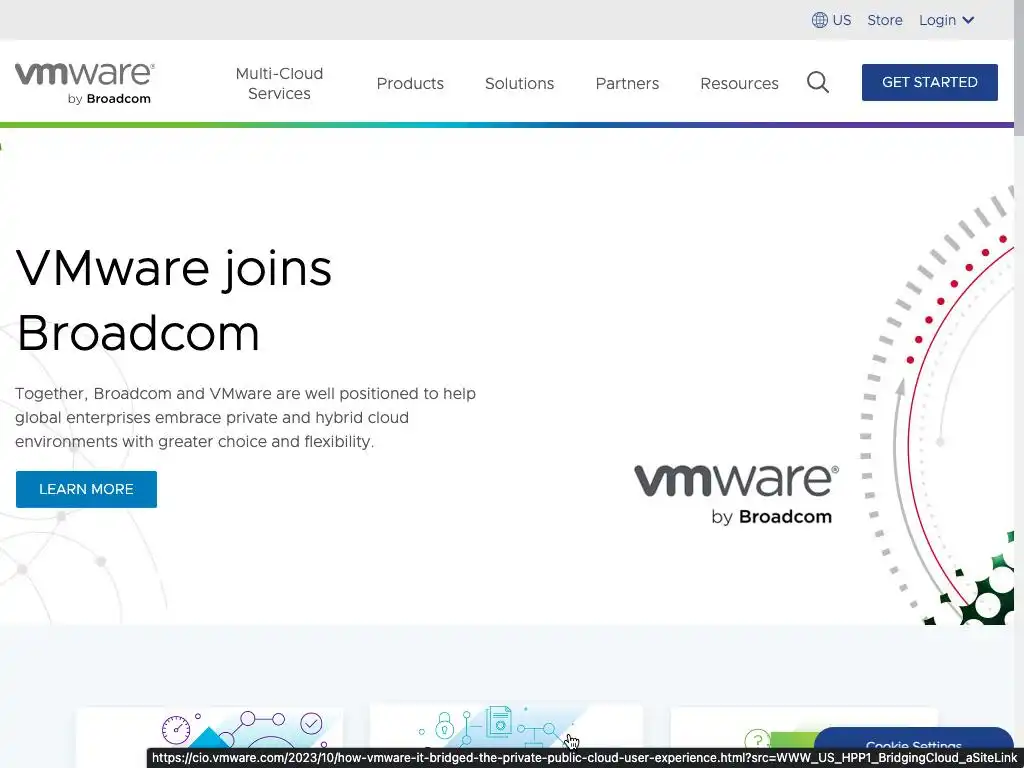Open the card with padlock and document illustration
This screenshot has height=768, width=1024.
click(x=506, y=726)
